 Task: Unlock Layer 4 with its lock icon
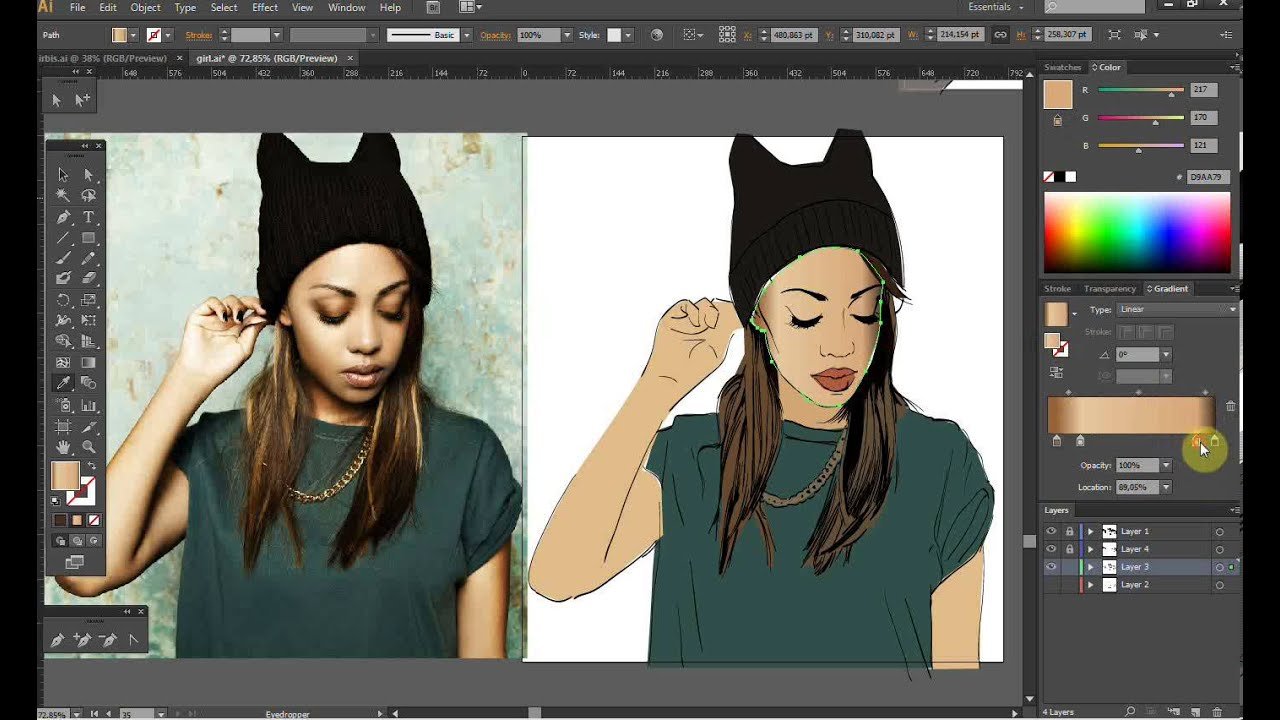coord(1069,549)
